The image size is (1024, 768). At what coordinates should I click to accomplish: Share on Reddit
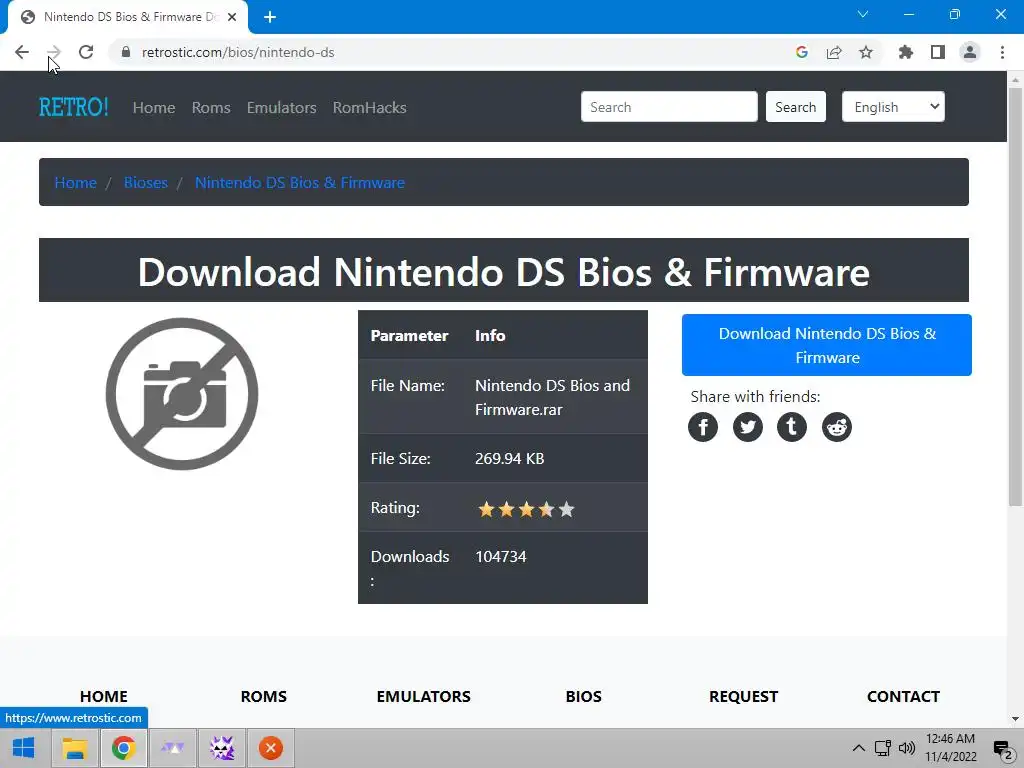(837, 427)
